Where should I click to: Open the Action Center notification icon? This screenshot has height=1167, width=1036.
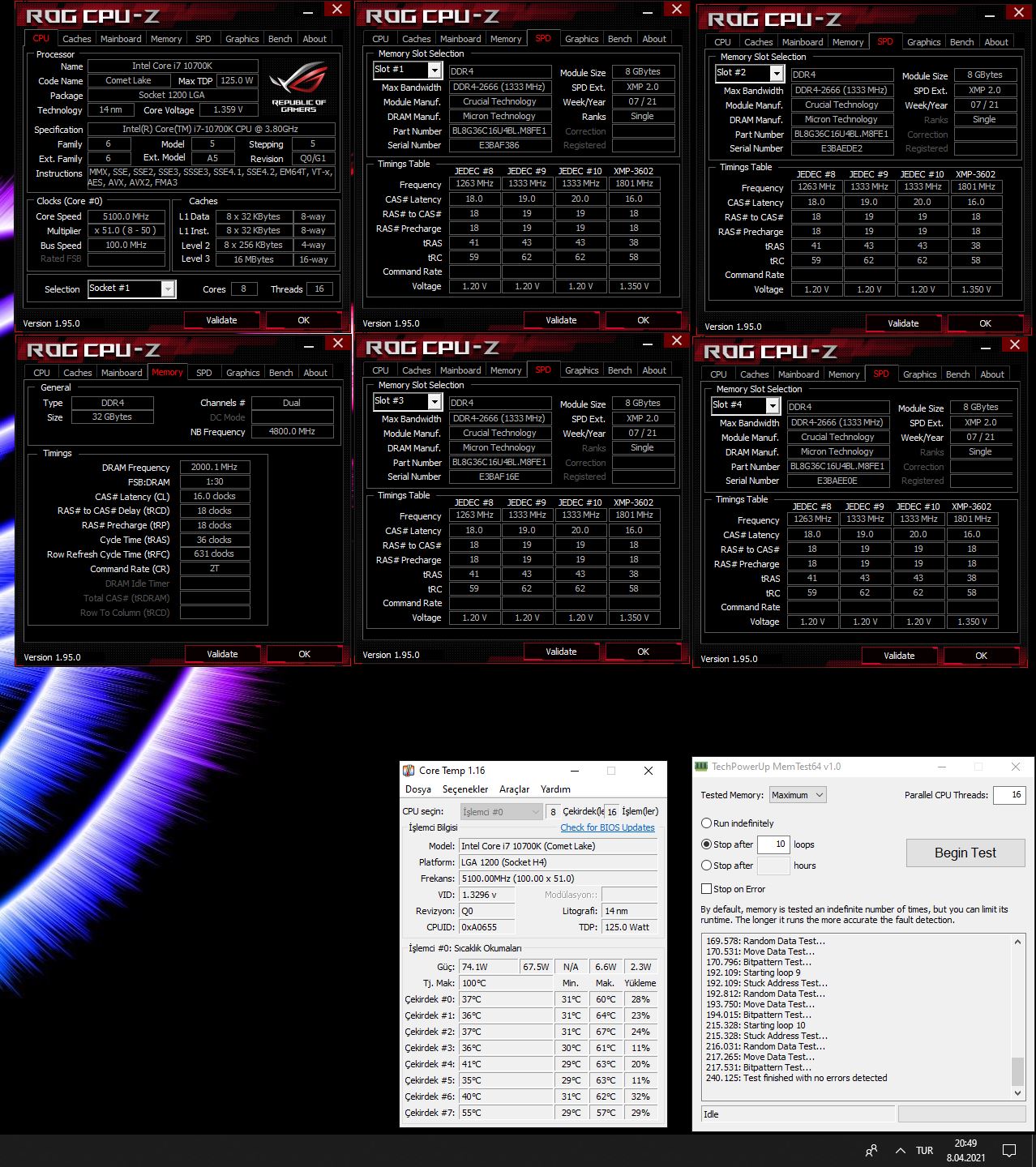tap(1009, 1150)
